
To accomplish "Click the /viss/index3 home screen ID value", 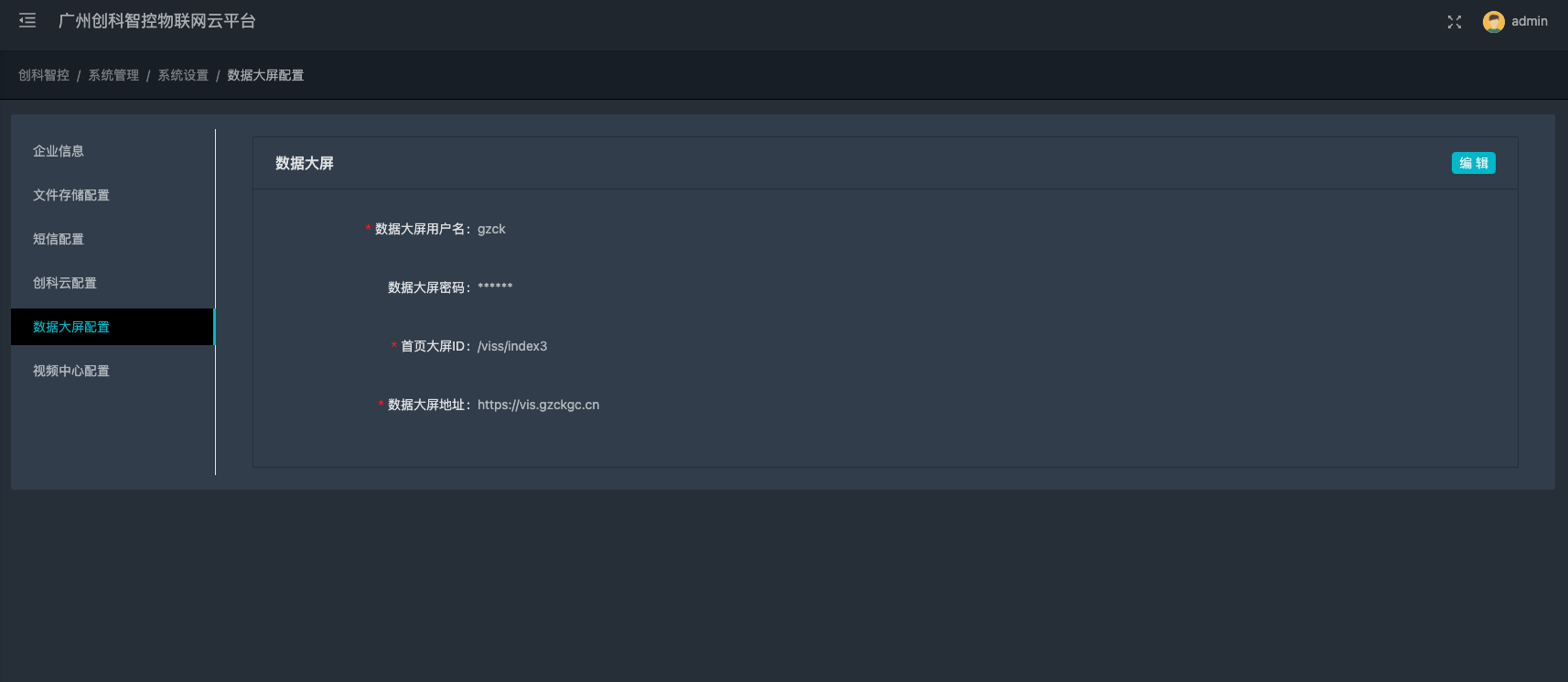I will [x=512, y=346].
